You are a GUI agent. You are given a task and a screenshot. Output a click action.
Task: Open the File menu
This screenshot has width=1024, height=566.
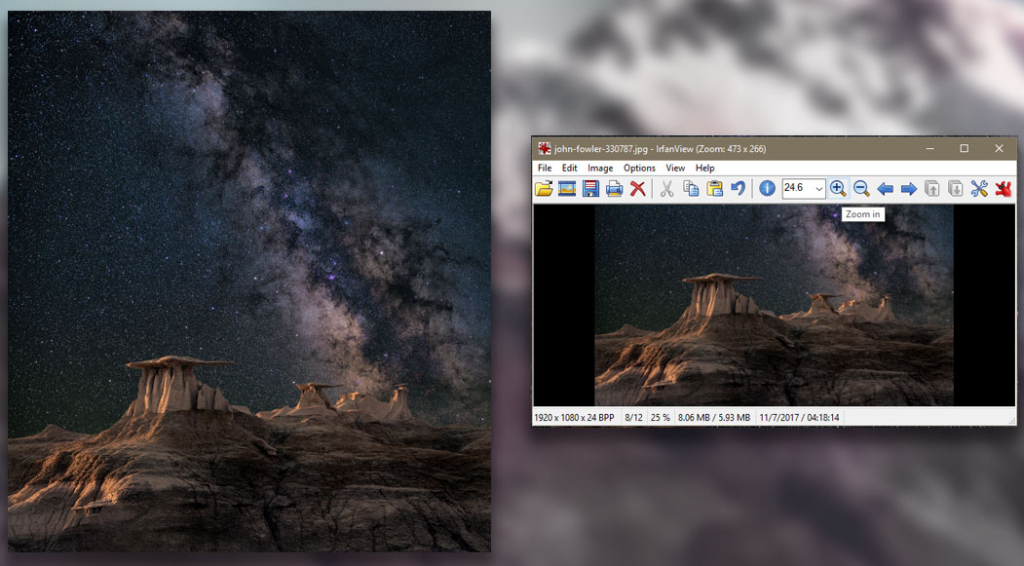coord(545,168)
